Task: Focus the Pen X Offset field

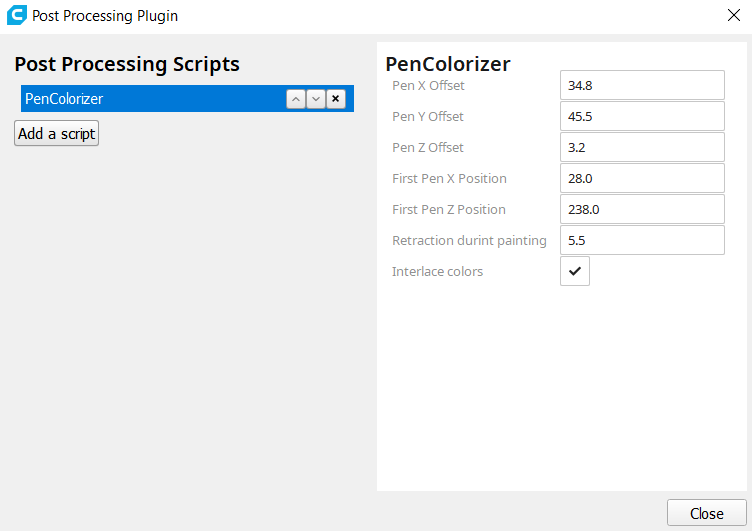Action: pos(641,85)
